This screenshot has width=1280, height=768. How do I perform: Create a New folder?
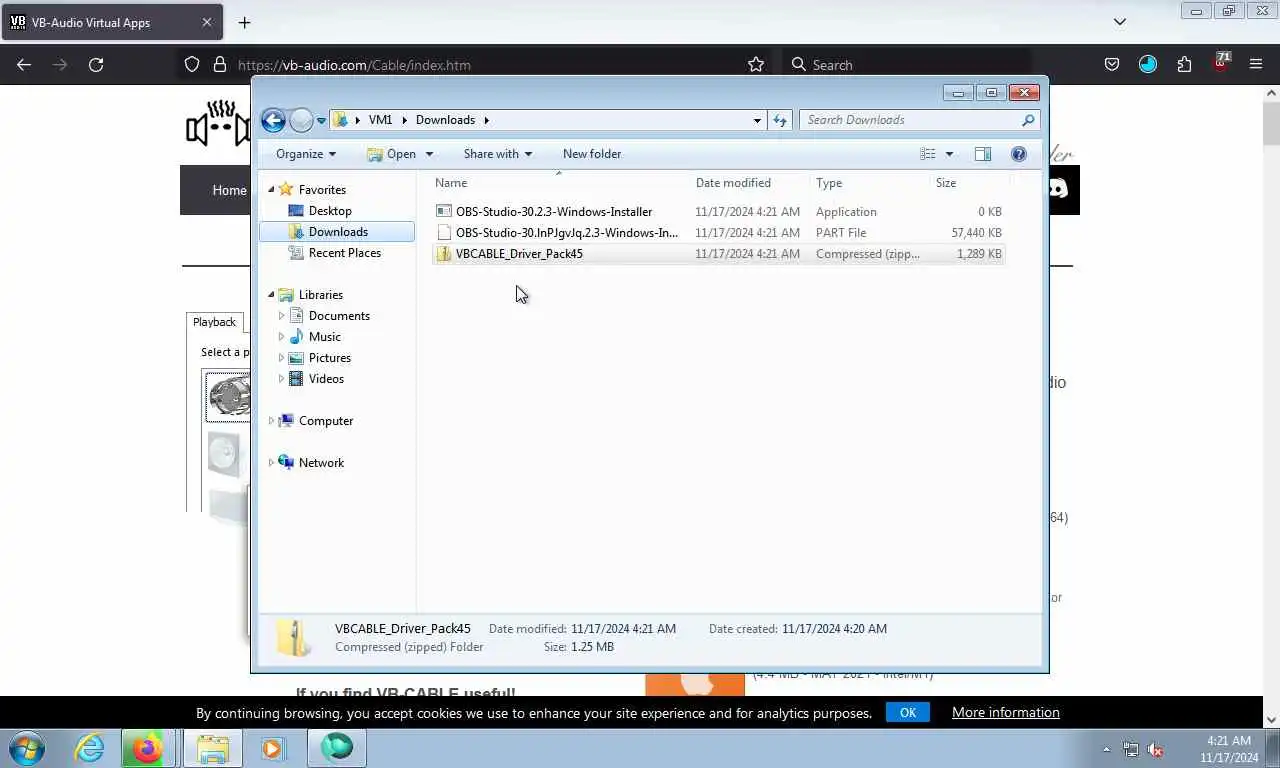pos(592,154)
